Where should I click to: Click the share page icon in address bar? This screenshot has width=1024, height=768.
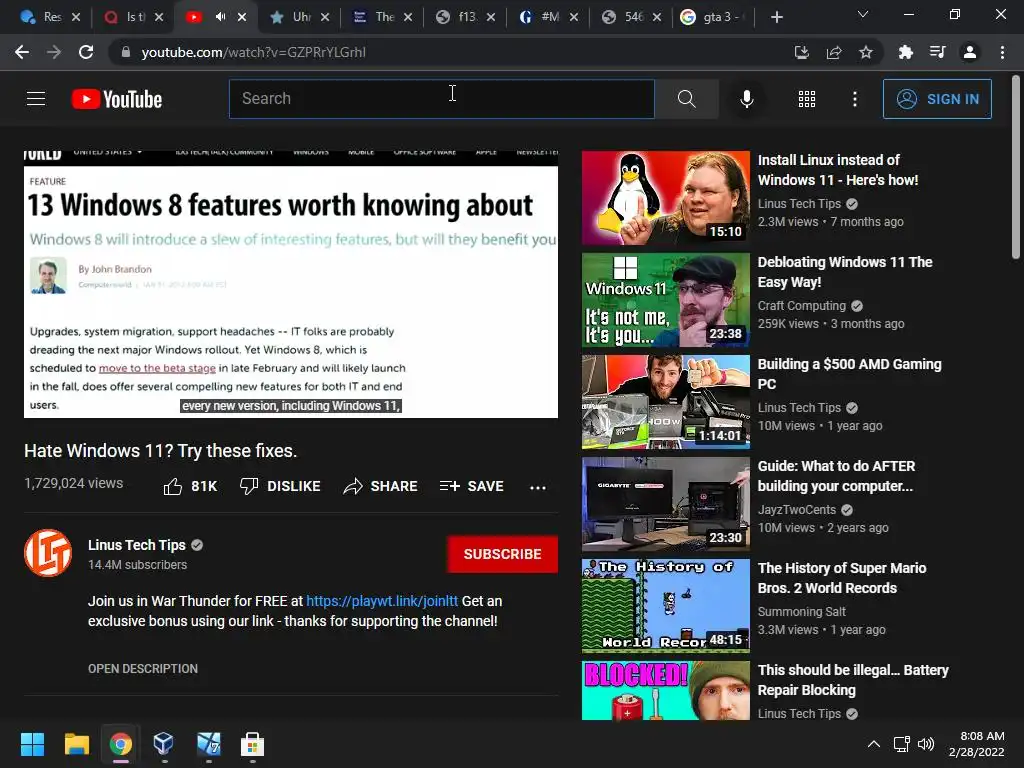pyautogui.click(x=833, y=52)
